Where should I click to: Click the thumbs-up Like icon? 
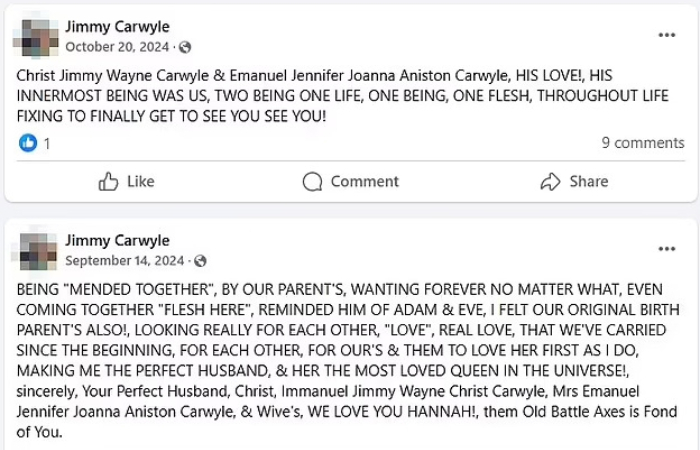[x=109, y=181]
